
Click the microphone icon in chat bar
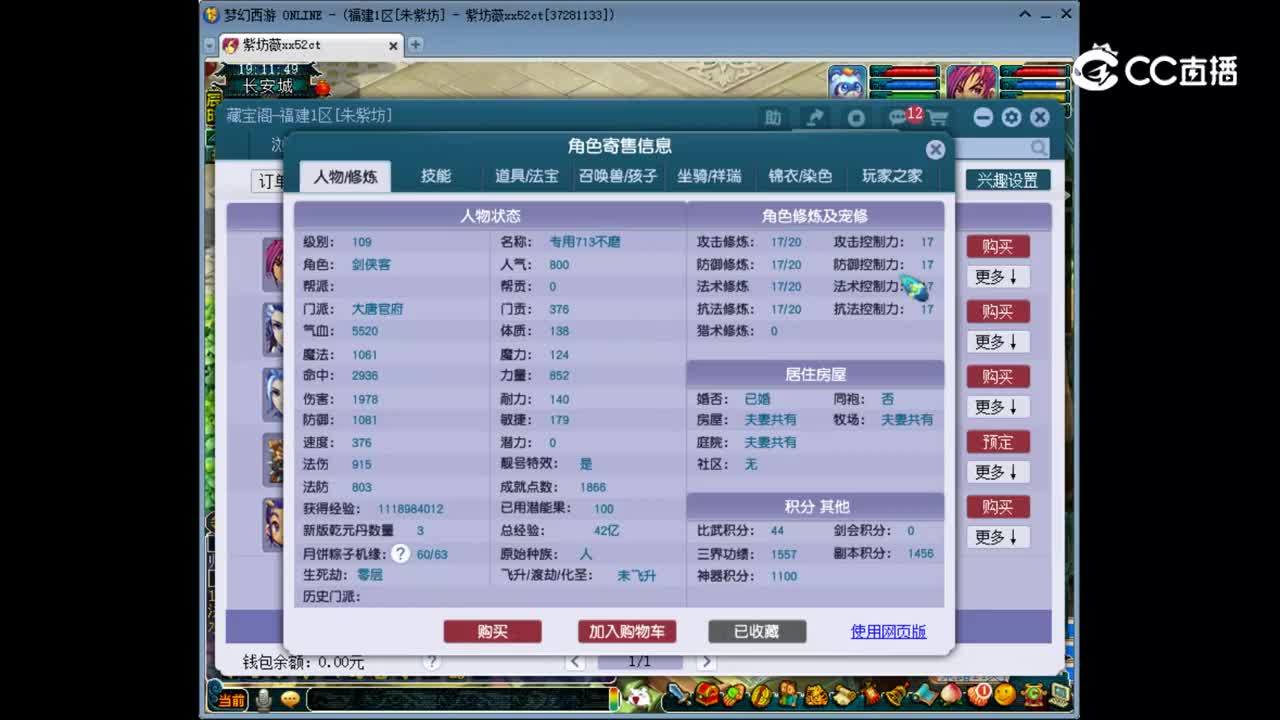[263, 699]
